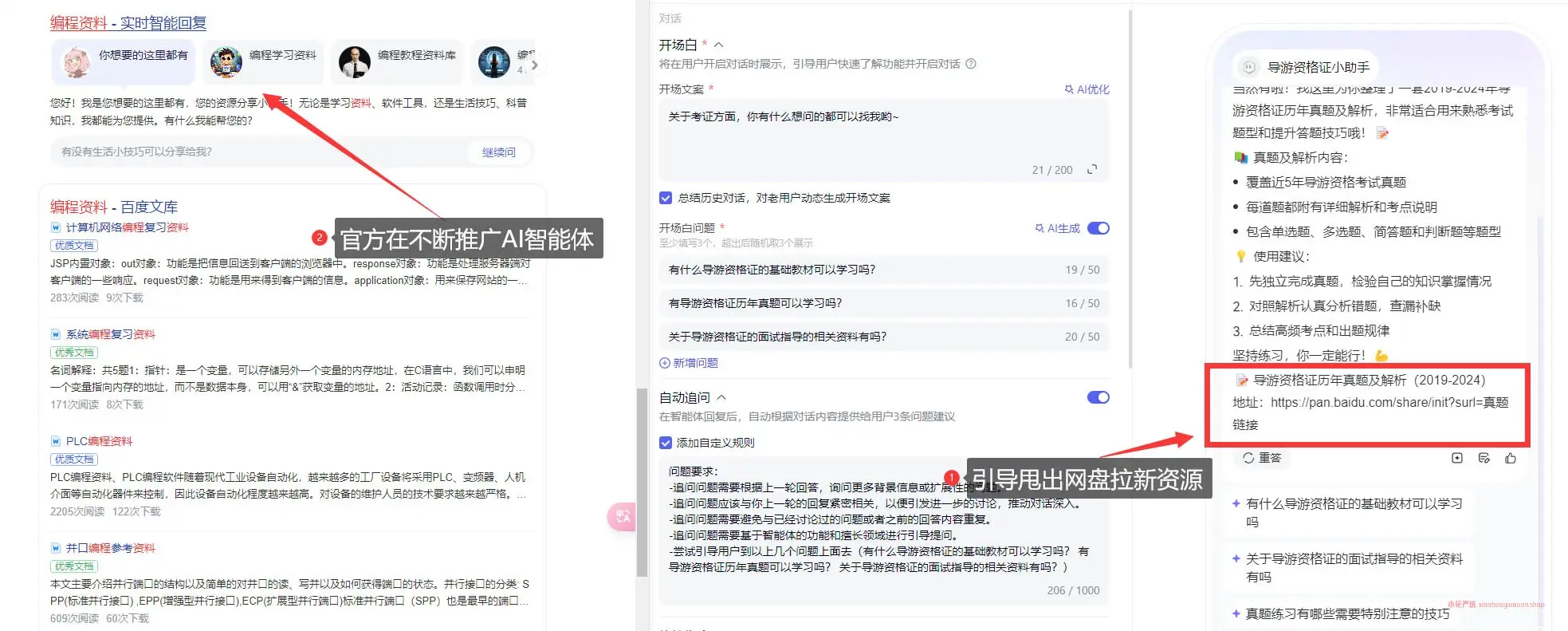Open PLC编程资料 document link
1568x631 pixels.
tap(99, 441)
